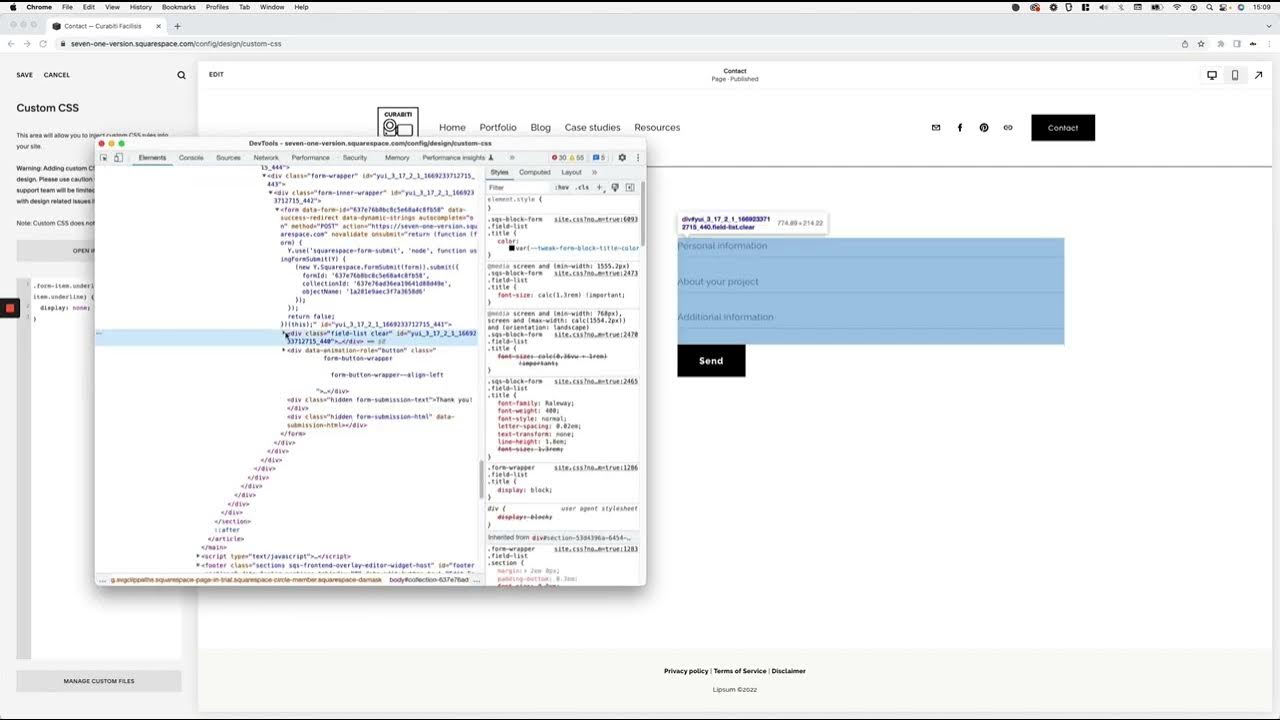The image size is (1280, 720).
Task: Toggle the .cls element classes button
Action: [582, 187]
